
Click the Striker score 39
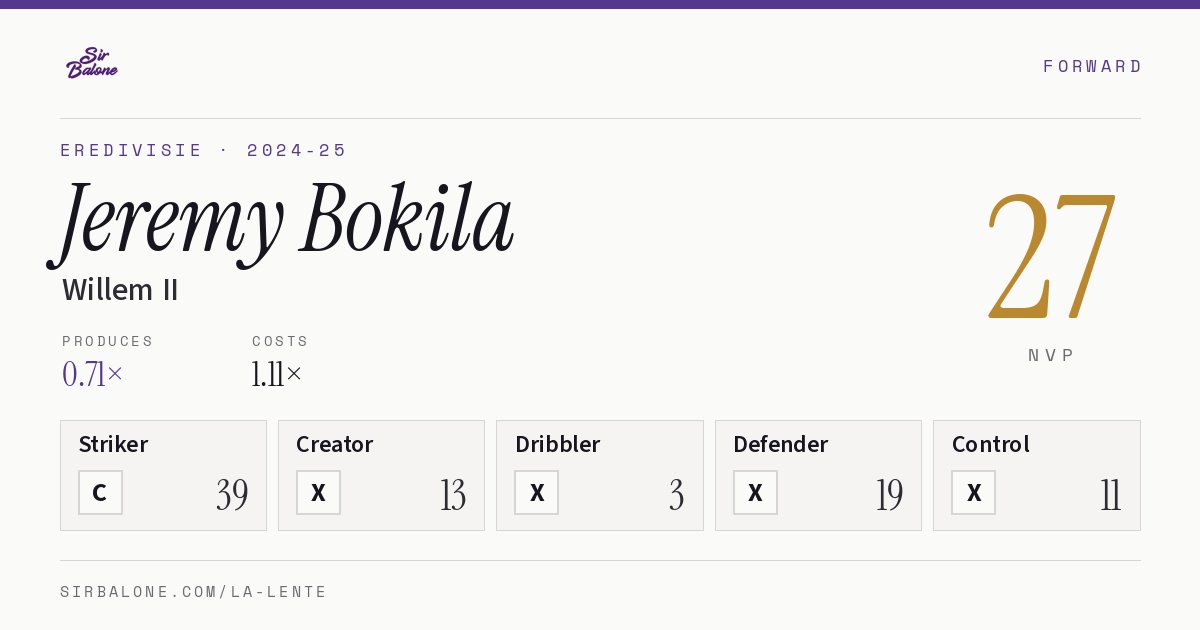pos(232,495)
